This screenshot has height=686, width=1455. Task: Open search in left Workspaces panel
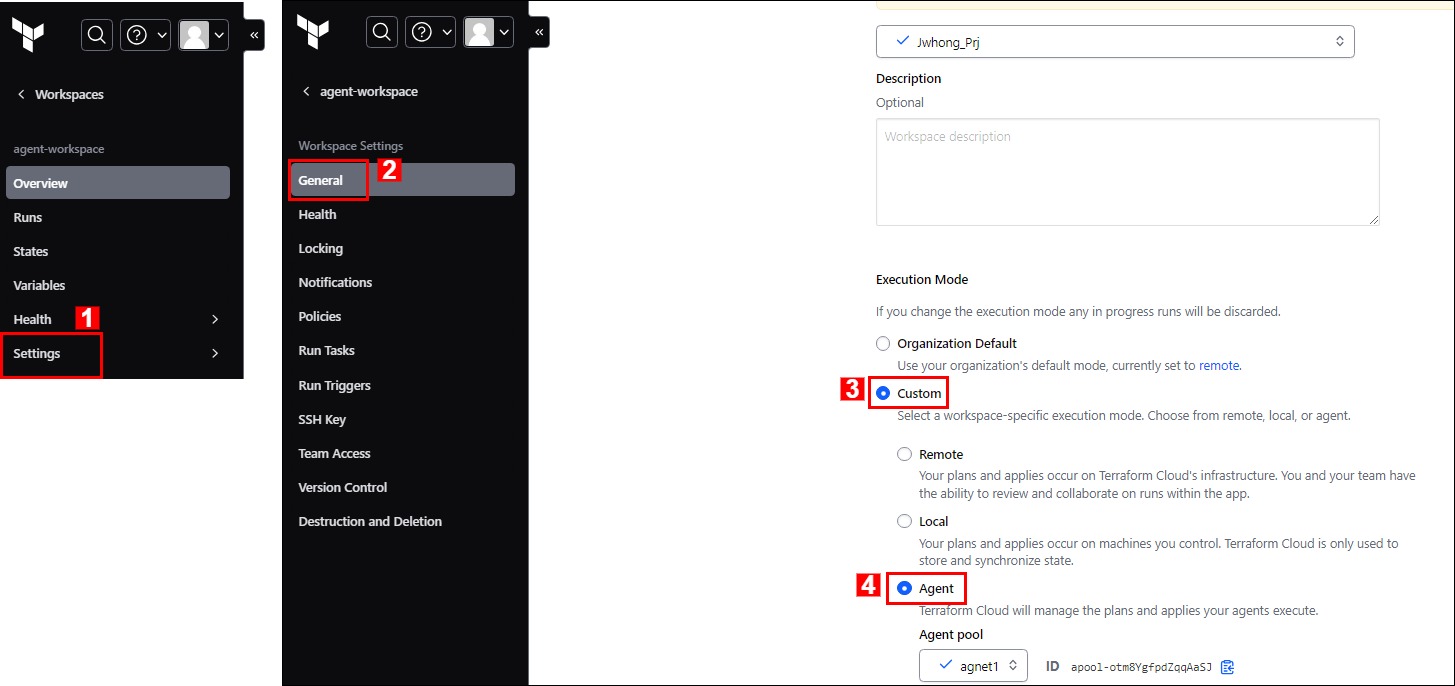click(x=97, y=35)
